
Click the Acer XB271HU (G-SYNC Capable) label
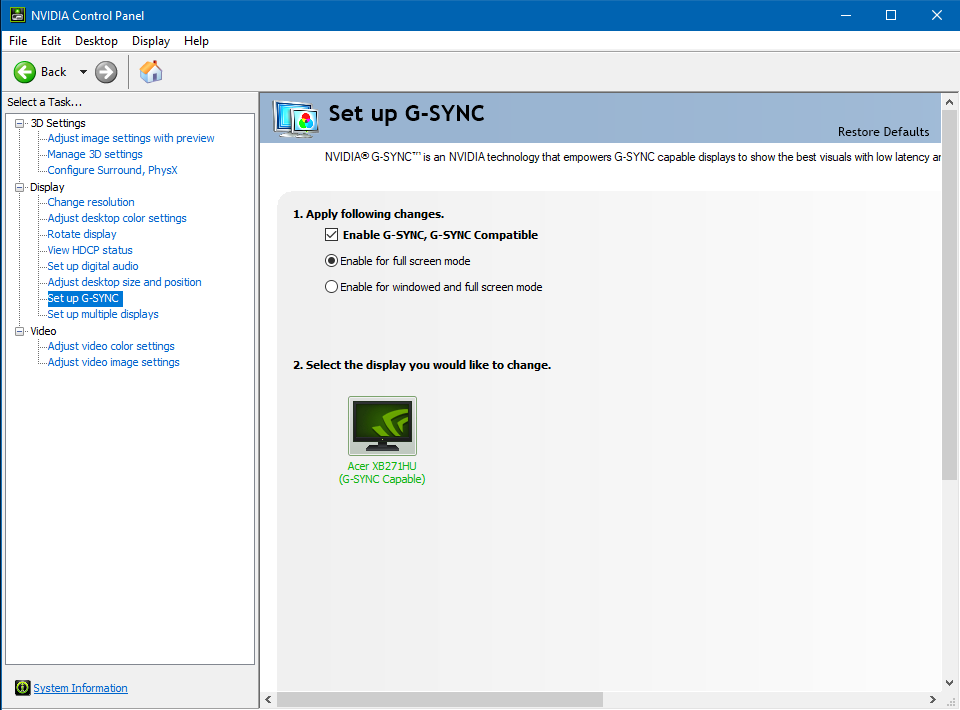tap(382, 473)
